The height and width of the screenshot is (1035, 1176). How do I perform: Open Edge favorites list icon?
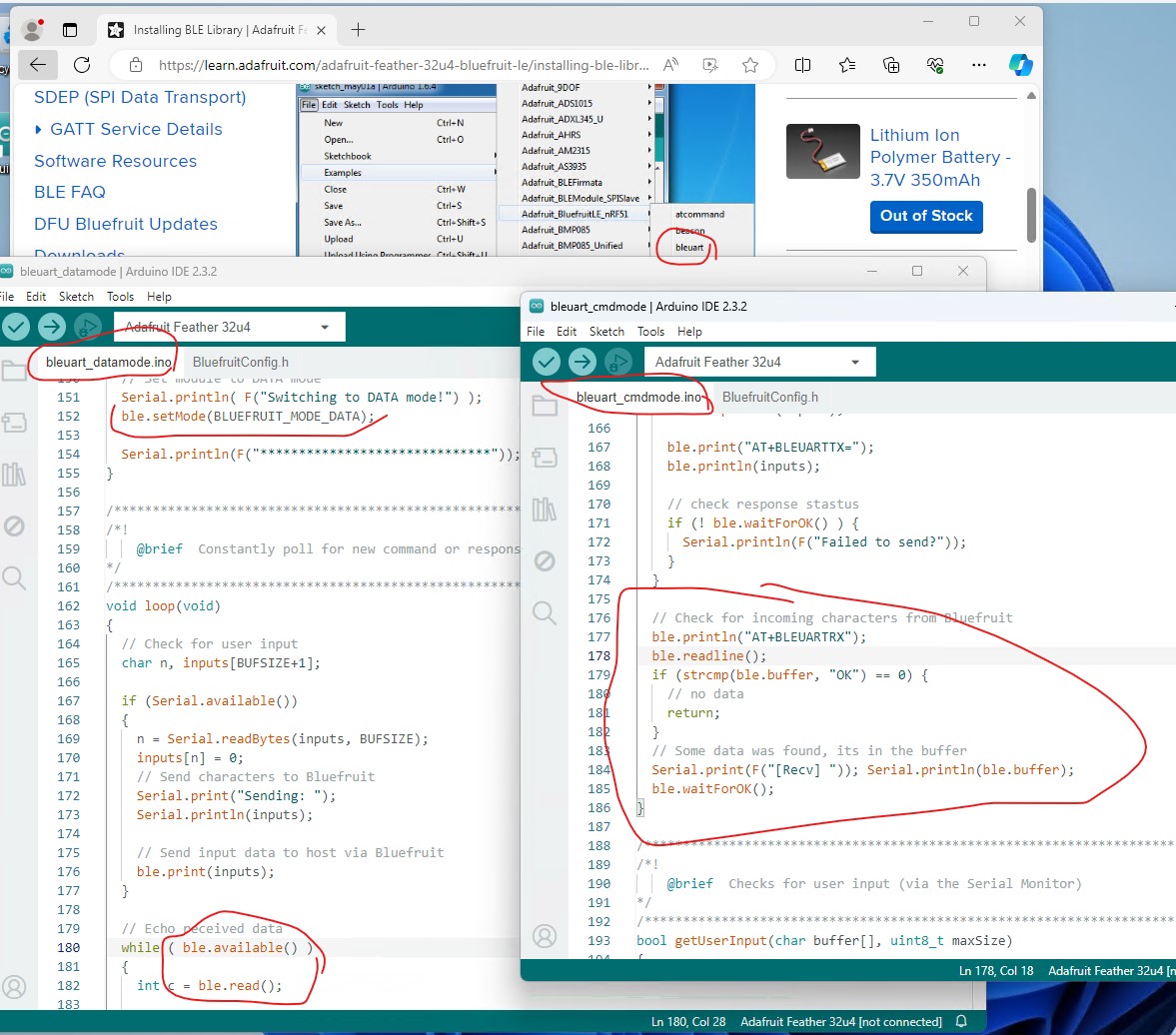pyautogui.click(x=846, y=65)
